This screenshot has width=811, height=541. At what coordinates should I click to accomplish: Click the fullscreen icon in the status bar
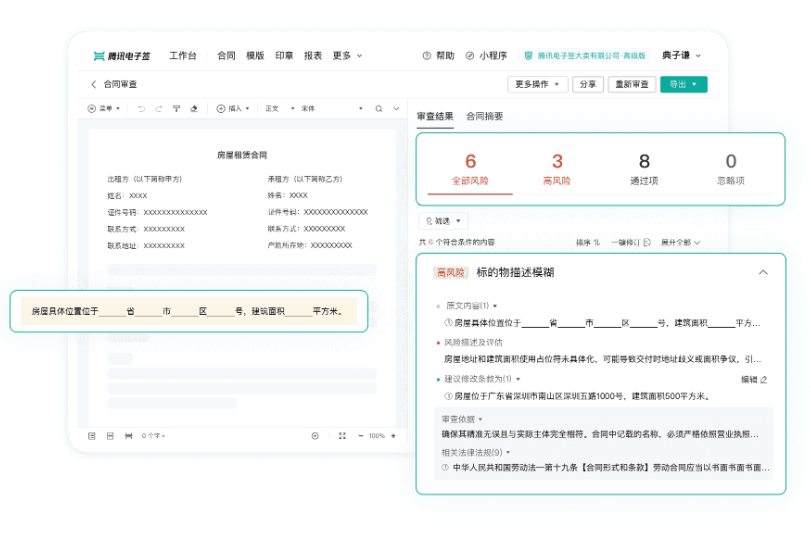(x=342, y=436)
